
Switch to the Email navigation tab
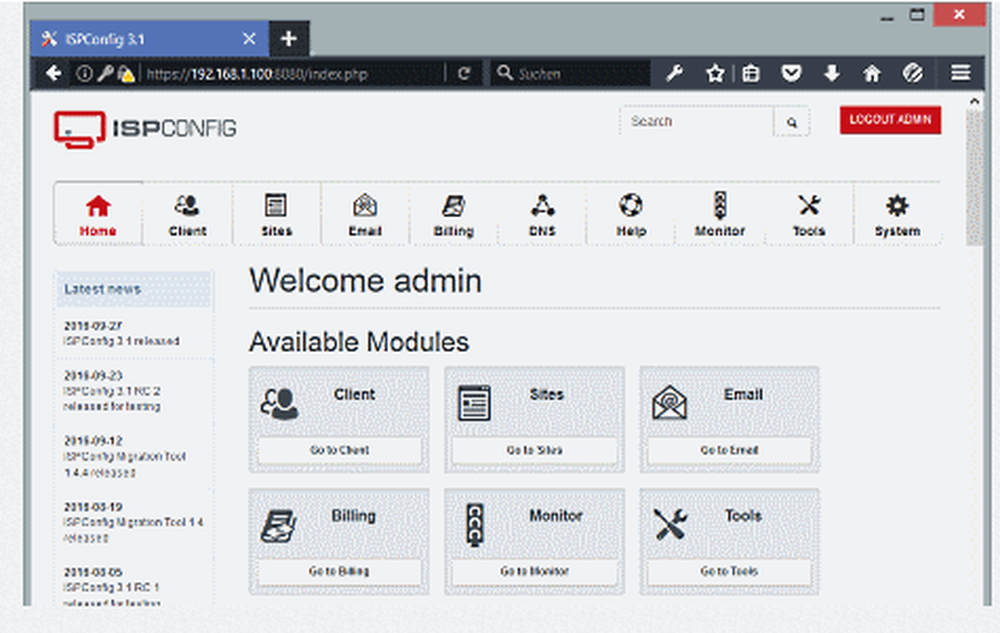coord(365,215)
